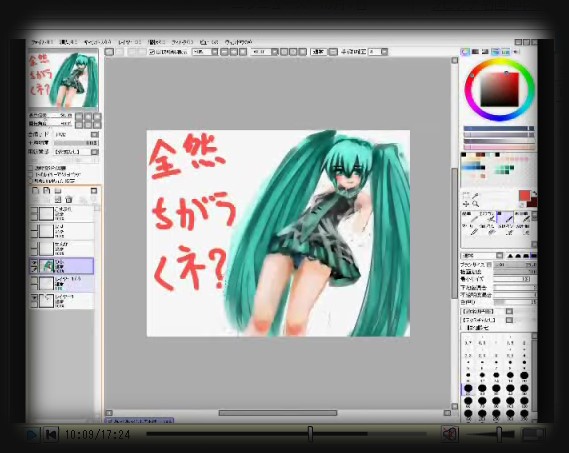The image size is (569, 453).
Task: Select the 鉛筆 Pencil tool
Action: 470,217
